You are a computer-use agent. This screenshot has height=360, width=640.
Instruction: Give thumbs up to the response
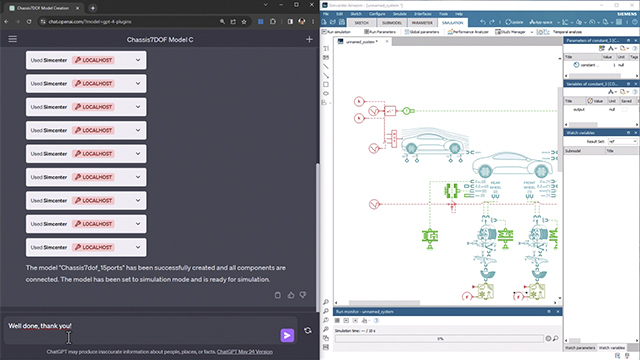[291, 295]
